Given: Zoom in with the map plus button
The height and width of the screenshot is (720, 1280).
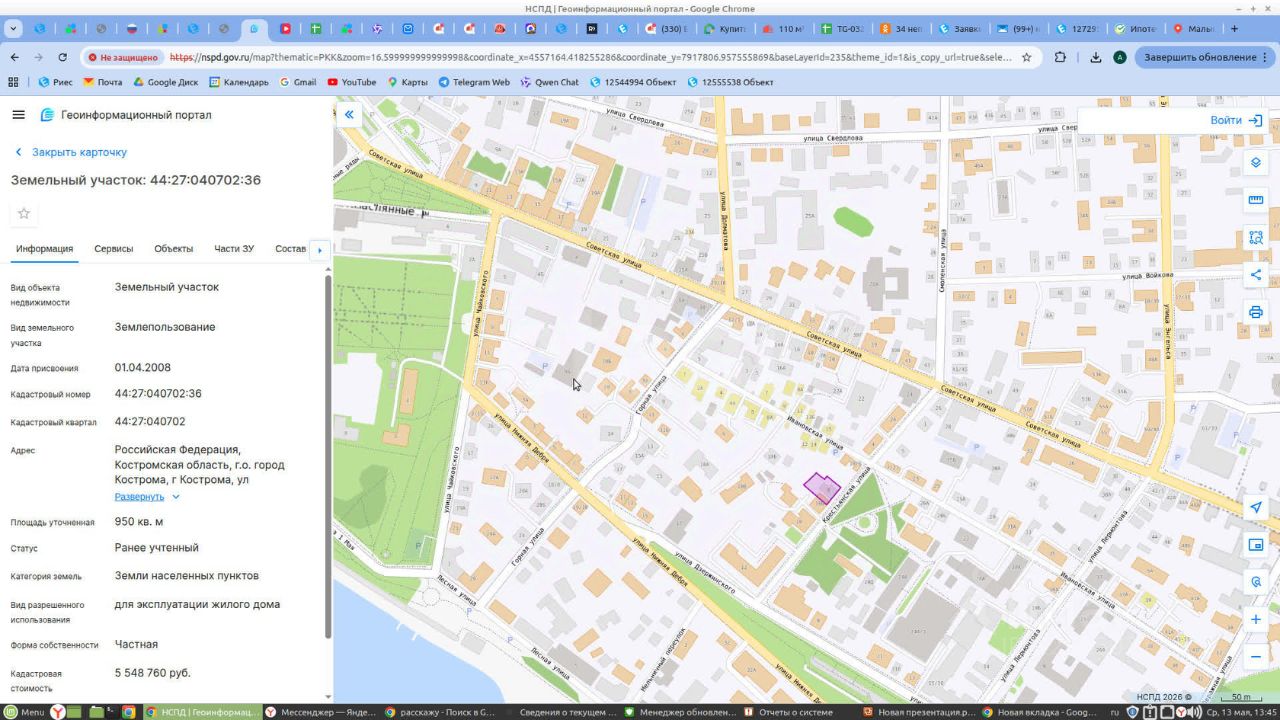Looking at the screenshot, I should tap(1256, 620).
